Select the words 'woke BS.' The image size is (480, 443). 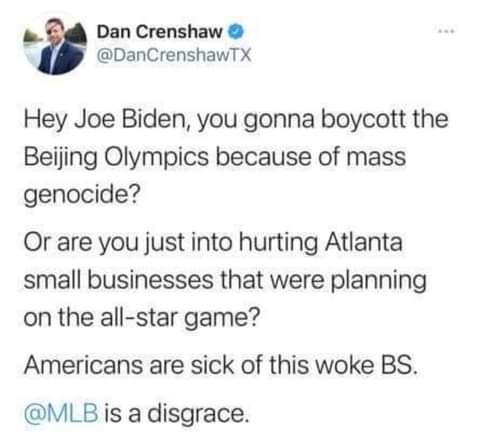coord(366,365)
